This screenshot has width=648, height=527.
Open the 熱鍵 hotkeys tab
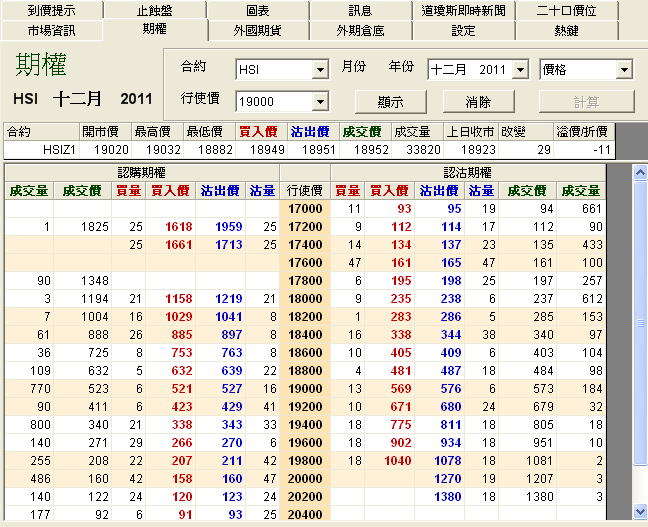pyautogui.click(x=566, y=30)
